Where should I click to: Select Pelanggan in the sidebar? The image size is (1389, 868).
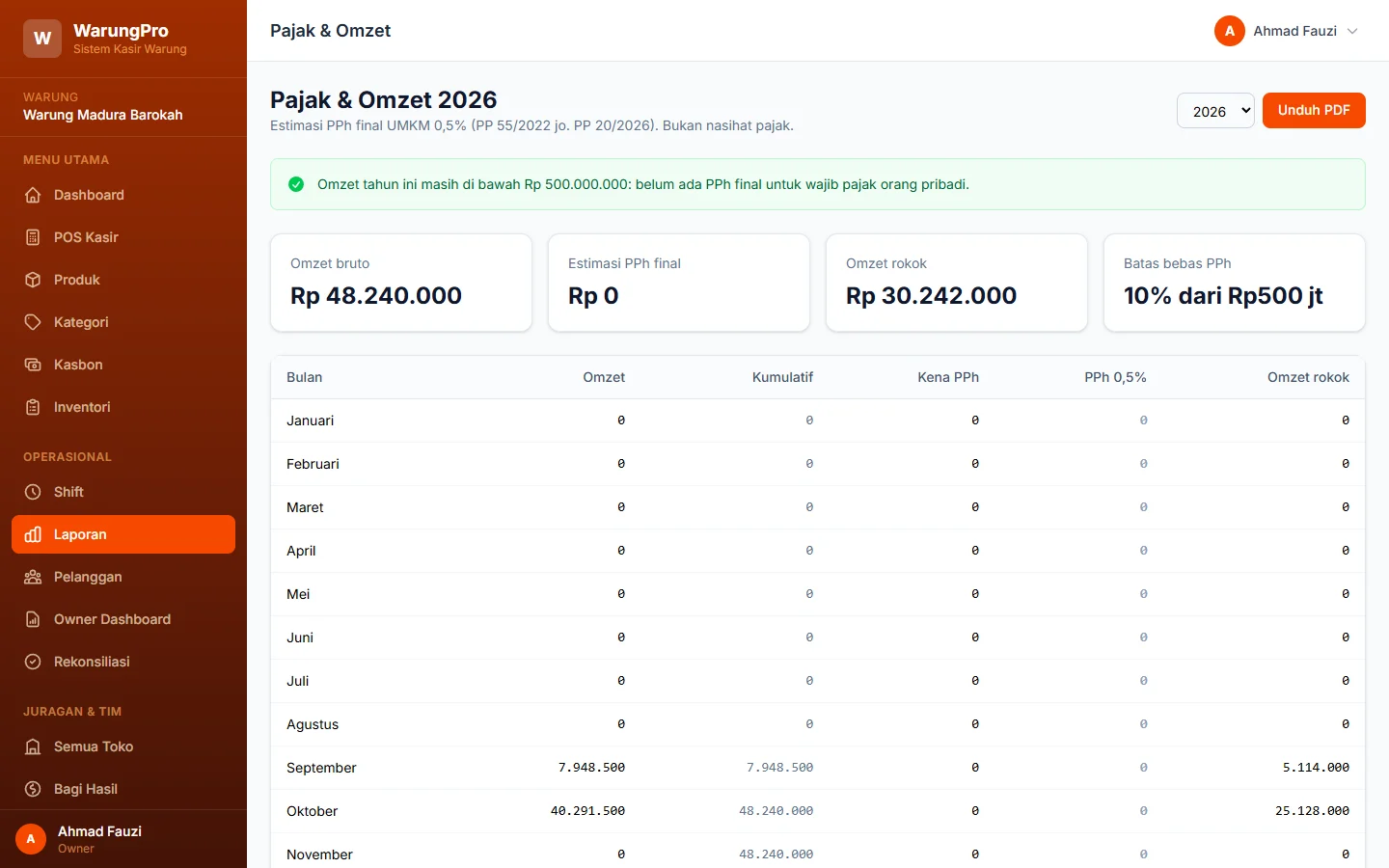pos(123,577)
